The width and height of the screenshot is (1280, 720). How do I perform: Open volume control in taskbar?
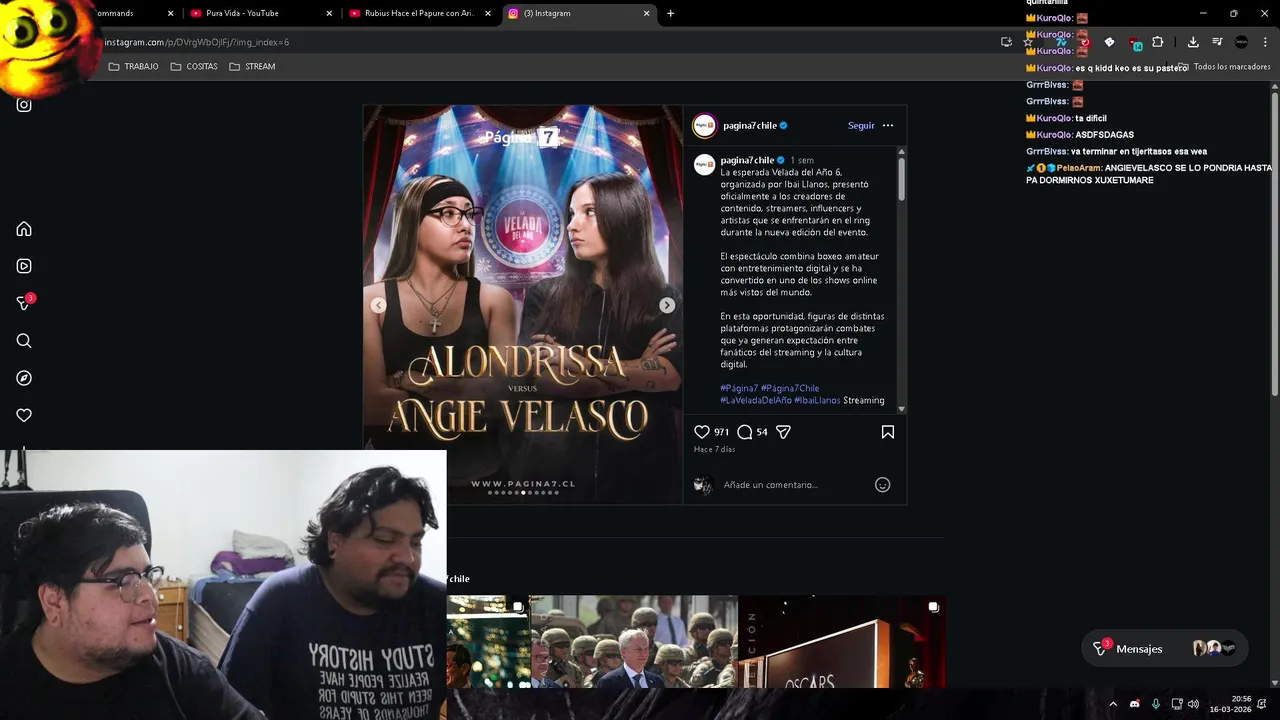pyautogui.click(x=1193, y=704)
